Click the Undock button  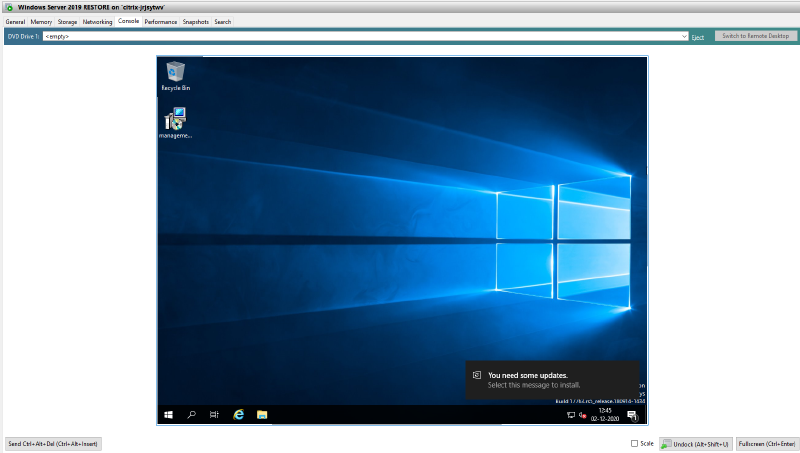click(x=696, y=444)
